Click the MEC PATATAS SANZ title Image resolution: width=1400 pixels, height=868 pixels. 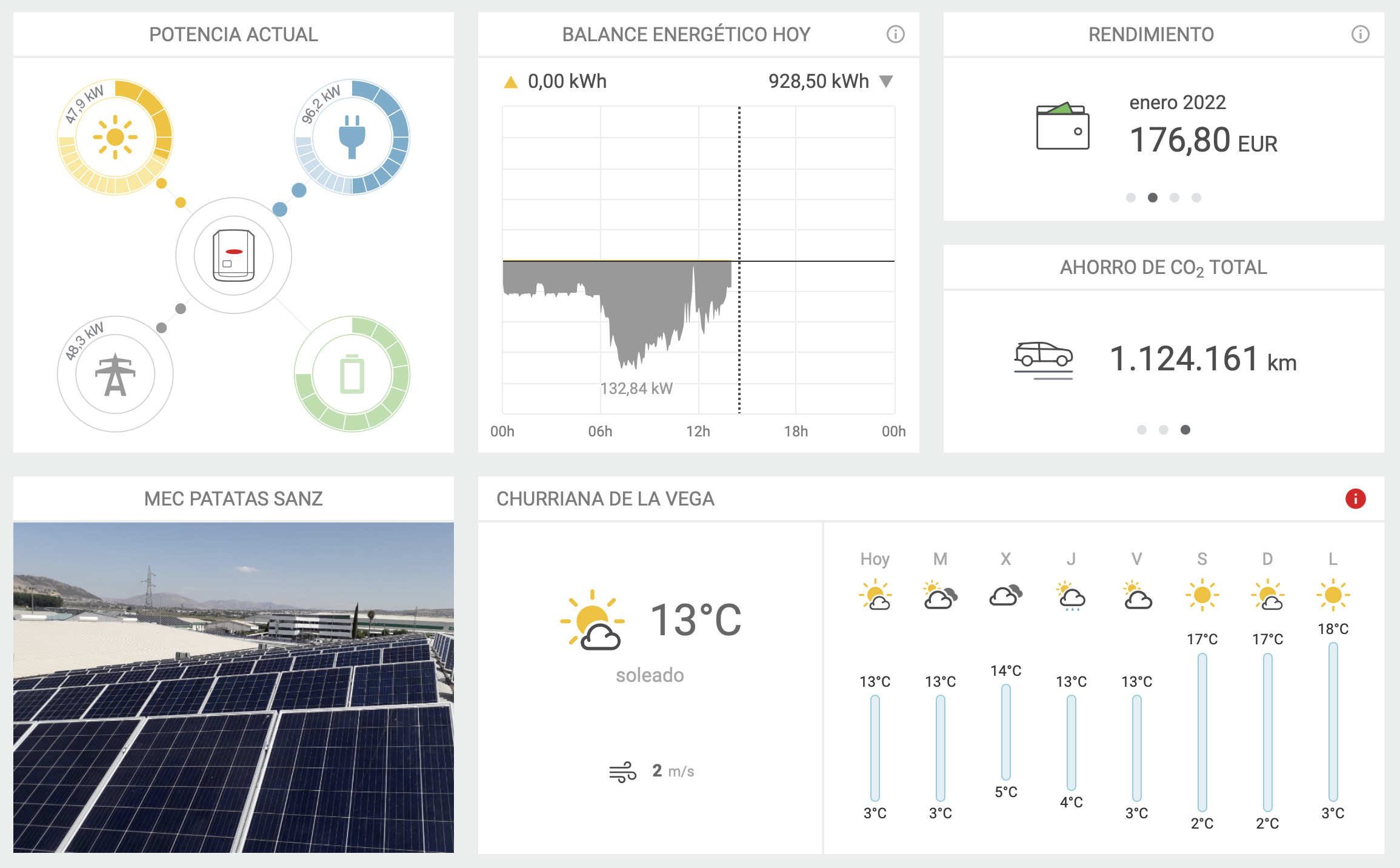tap(233, 499)
